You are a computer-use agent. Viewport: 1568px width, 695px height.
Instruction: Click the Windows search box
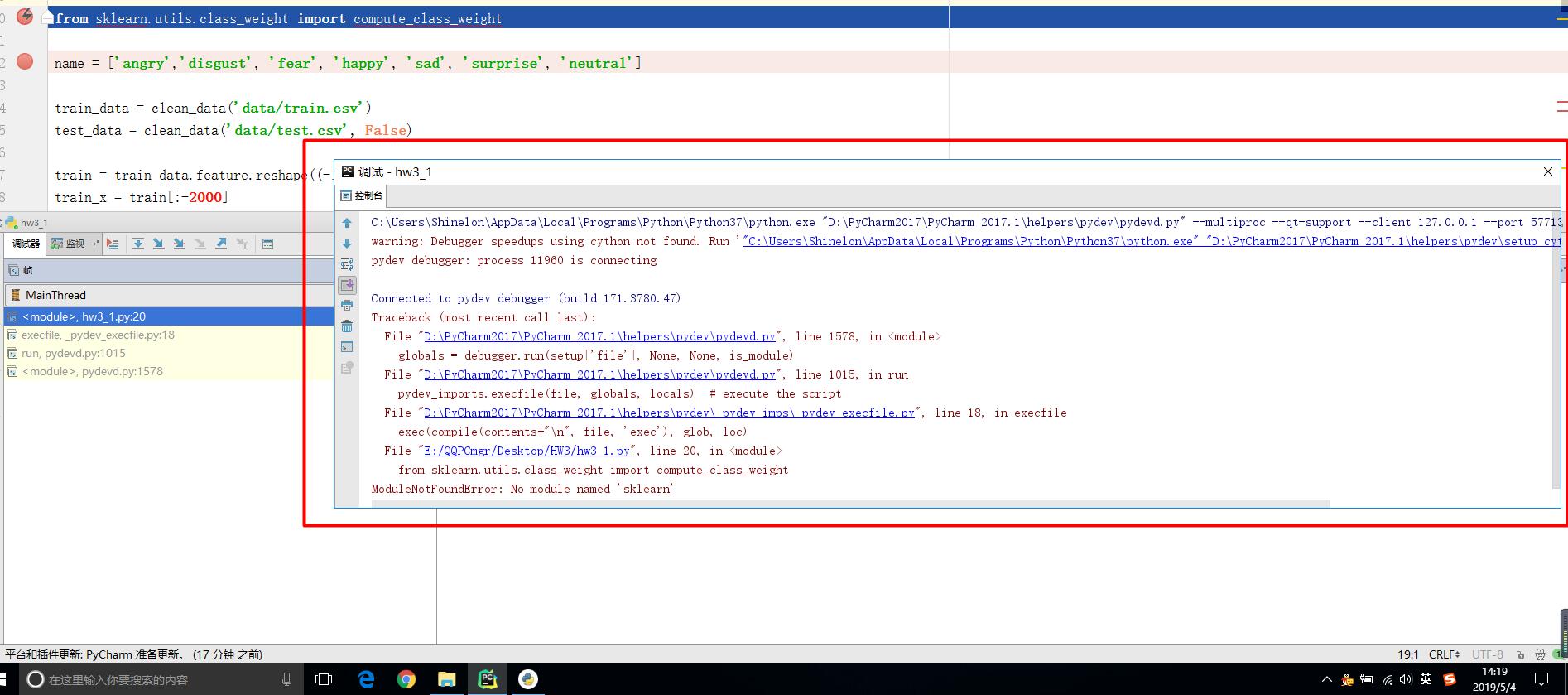click(x=160, y=679)
